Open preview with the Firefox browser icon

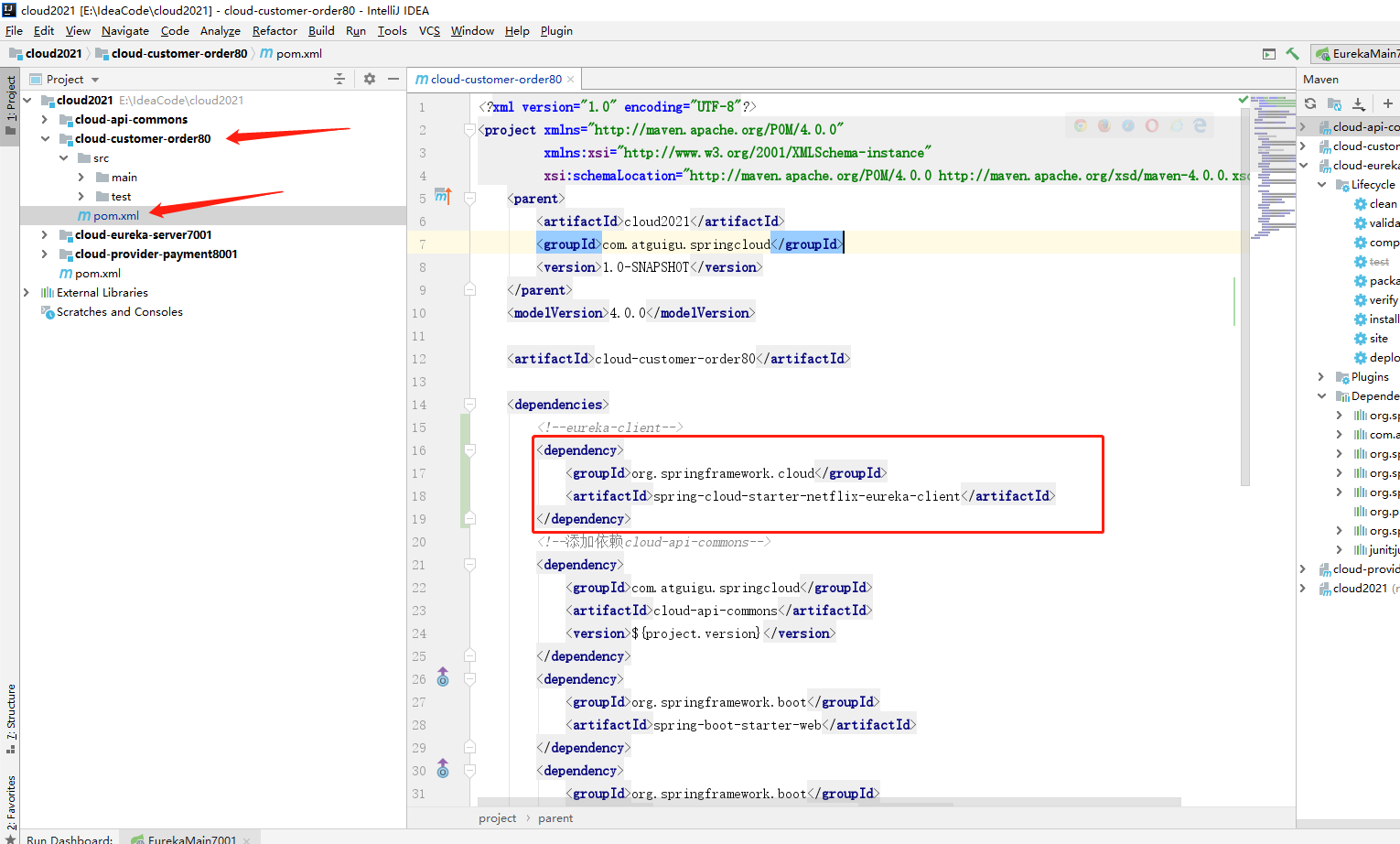(1104, 125)
